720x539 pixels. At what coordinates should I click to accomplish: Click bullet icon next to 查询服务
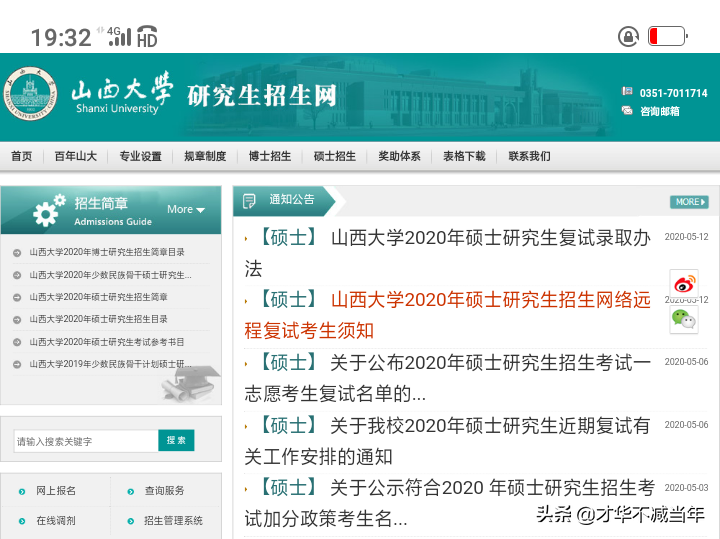(131, 492)
